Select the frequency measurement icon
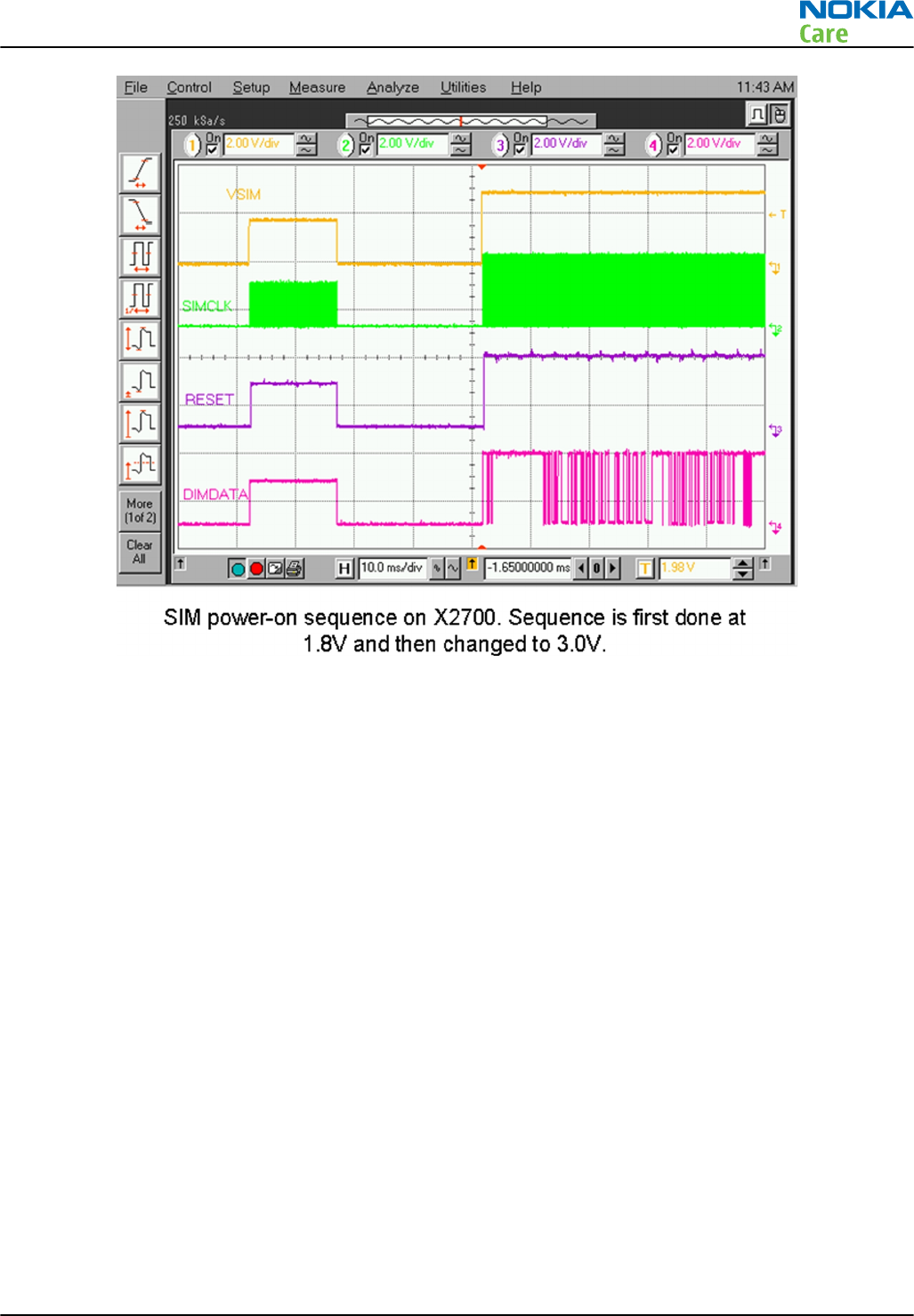Image resolution: width=914 pixels, height=1316 pixels. tap(140, 298)
